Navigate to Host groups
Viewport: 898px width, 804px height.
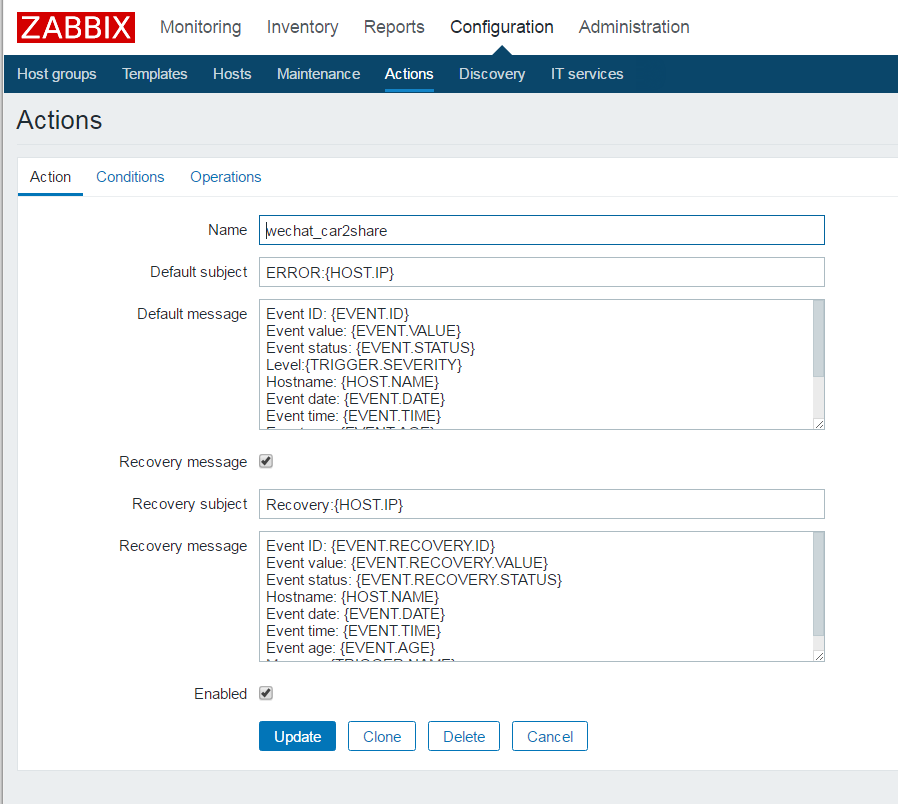[57, 74]
